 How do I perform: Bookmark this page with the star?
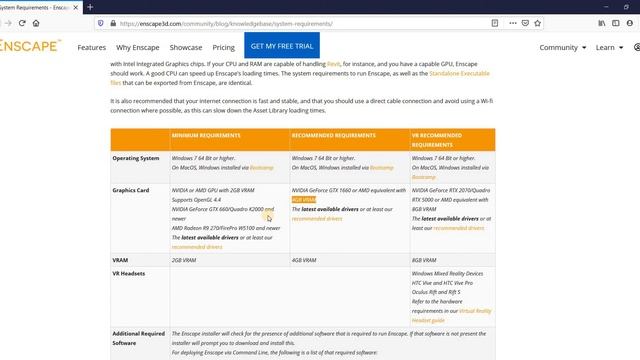(538, 23)
